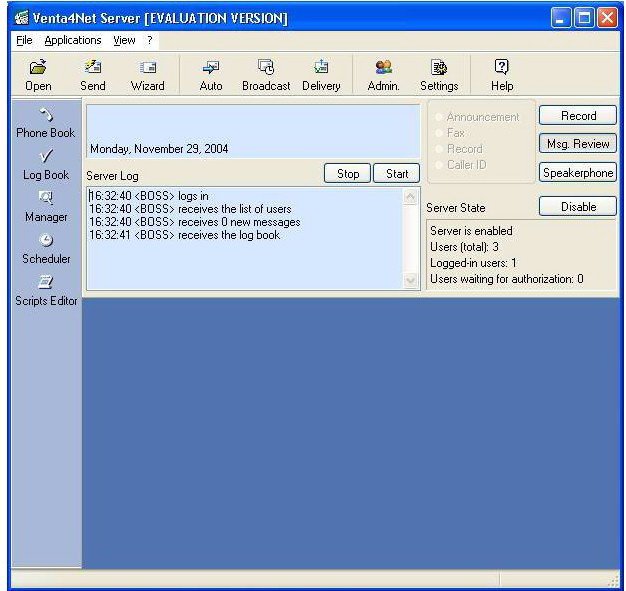The image size is (626, 591).
Task: Click the Msg. Review button
Action: click(x=578, y=143)
